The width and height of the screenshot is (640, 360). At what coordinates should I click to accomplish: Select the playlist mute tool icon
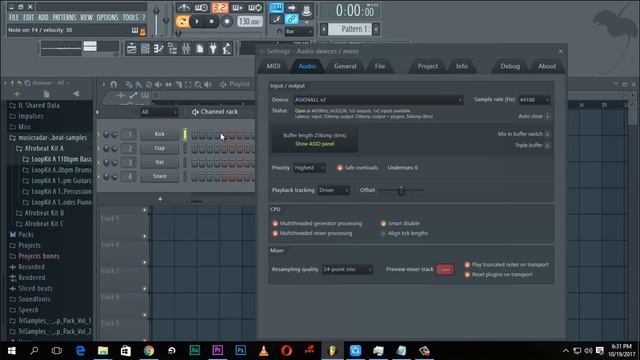pos(158,84)
